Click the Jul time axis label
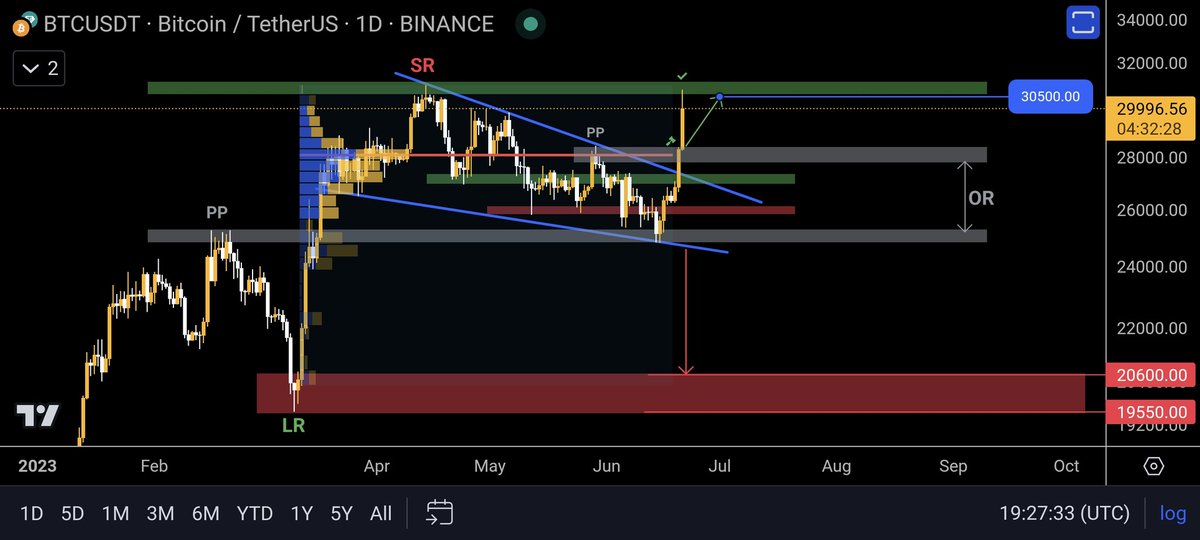Image resolution: width=1200 pixels, height=540 pixels. pos(720,466)
